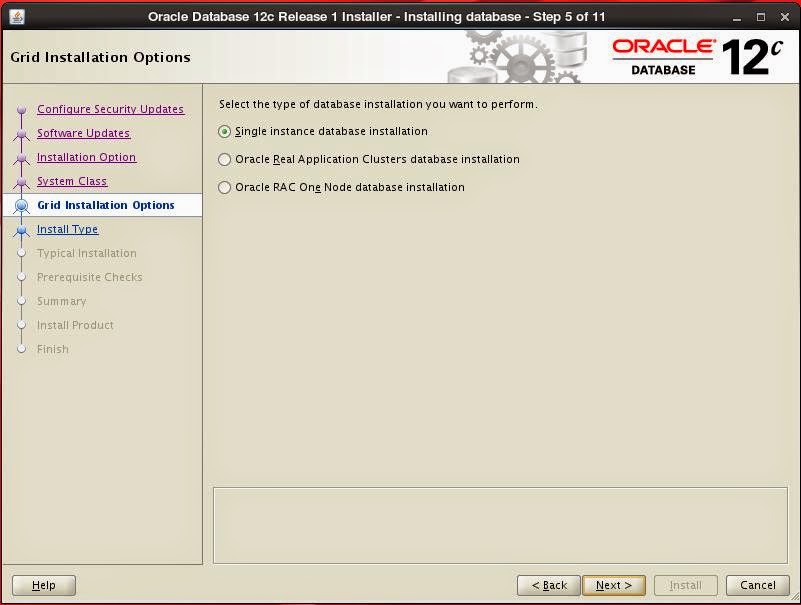This screenshot has height=605, width=801.
Task: Click the 'Install Product' step text
Action: [x=75, y=325]
